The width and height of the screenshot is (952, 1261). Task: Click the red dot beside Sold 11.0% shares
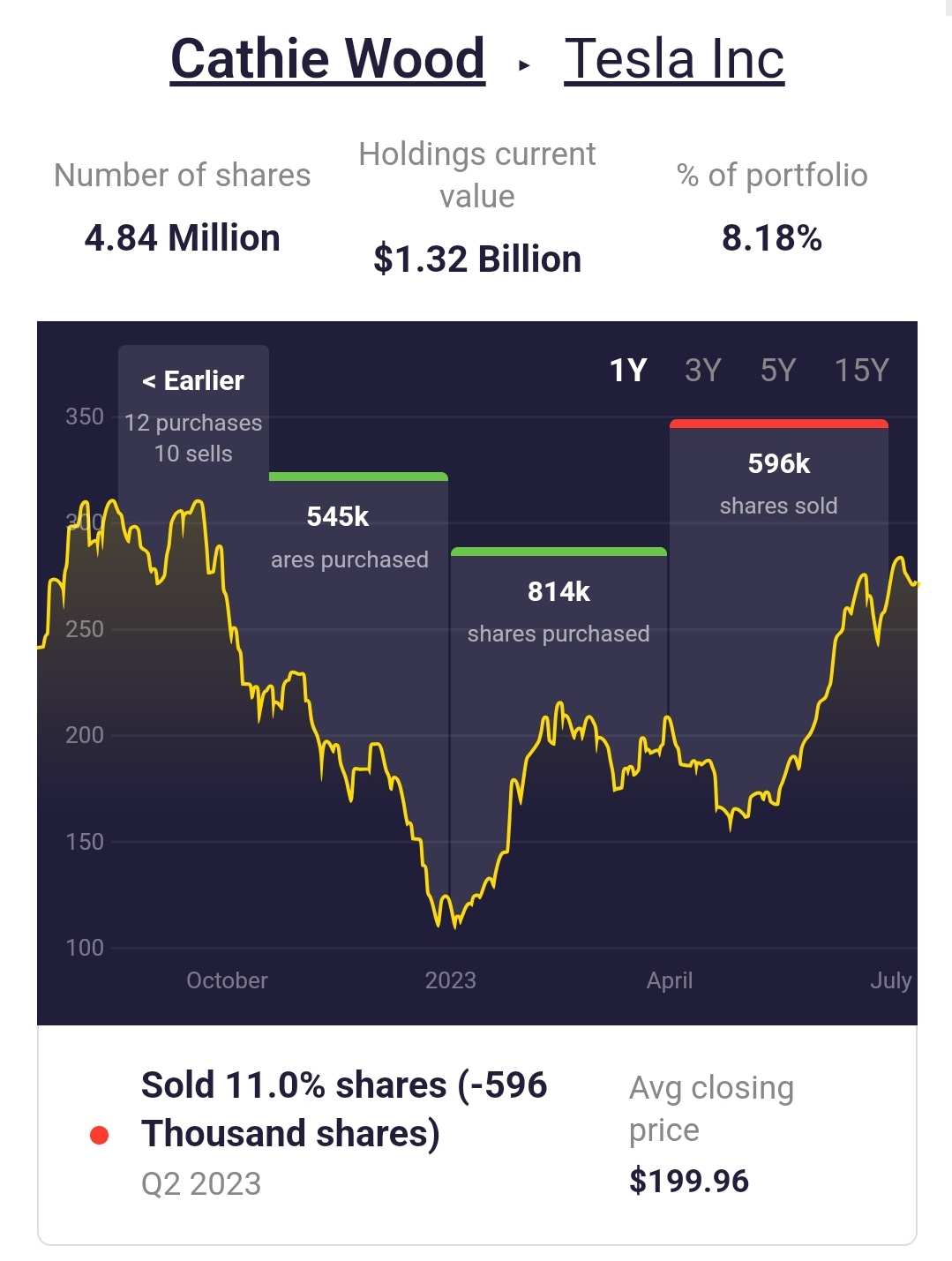tap(100, 1135)
